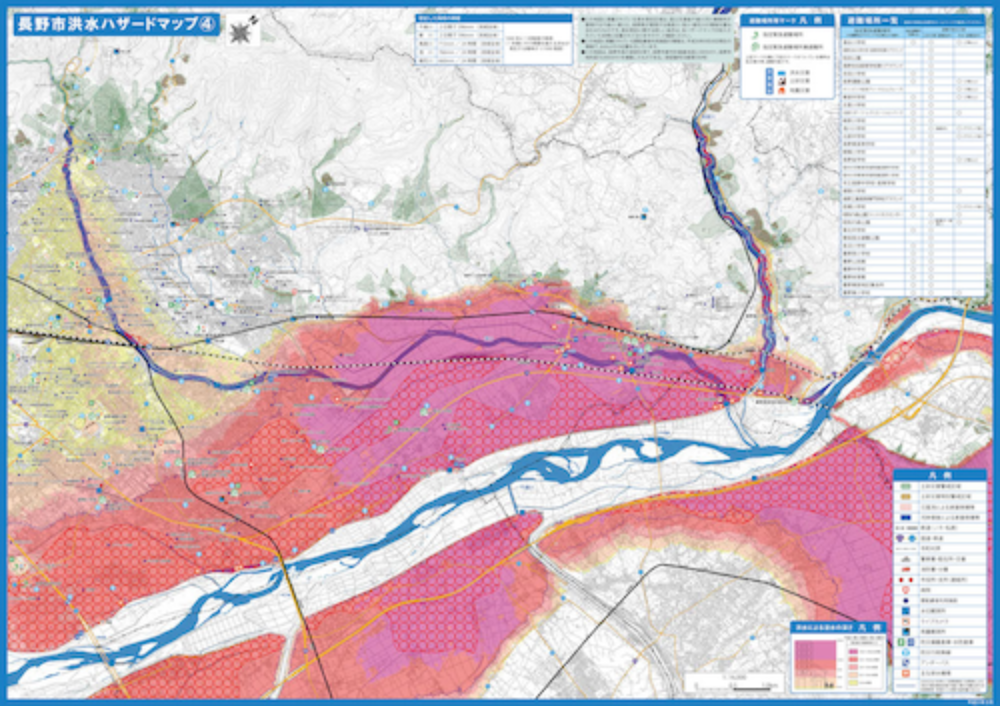The image size is (1000, 706).
Task: Click the compass rose north indicator
Action: point(242,31)
